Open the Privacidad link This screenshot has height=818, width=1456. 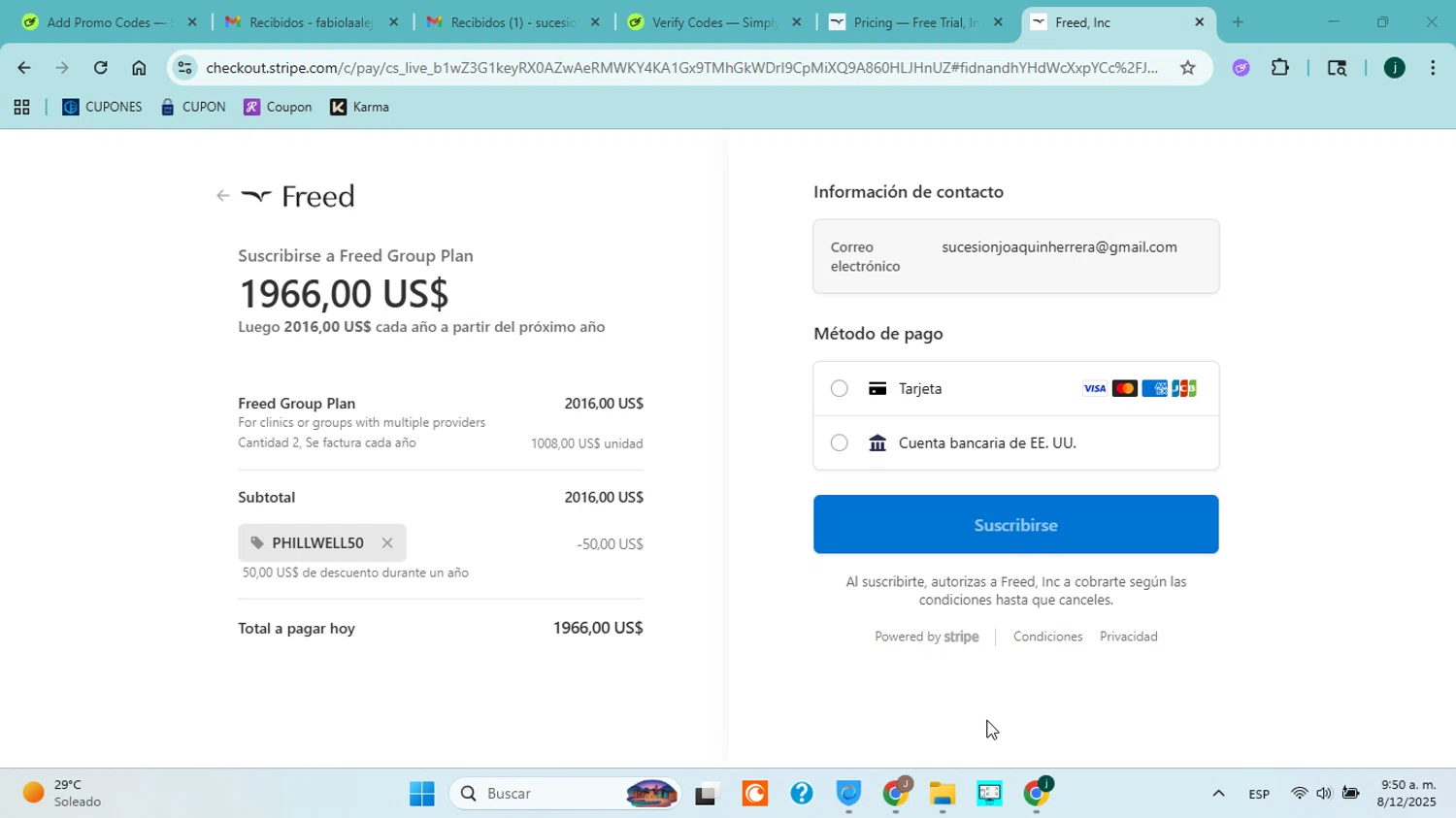[x=1128, y=637]
